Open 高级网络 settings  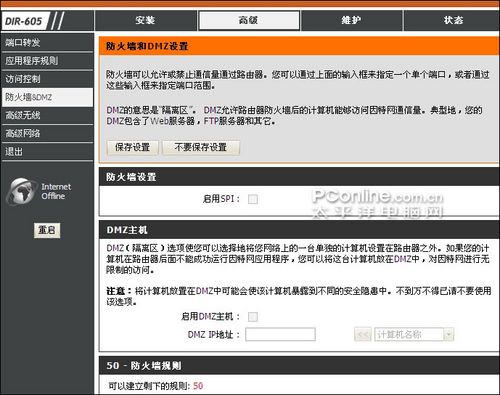47,134
